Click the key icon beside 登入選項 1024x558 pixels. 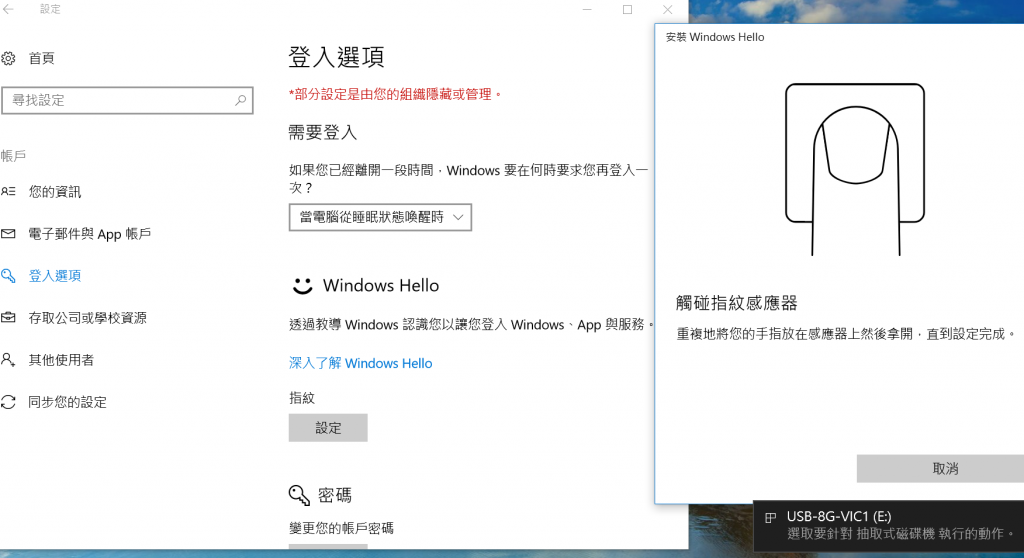(x=8, y=276)
